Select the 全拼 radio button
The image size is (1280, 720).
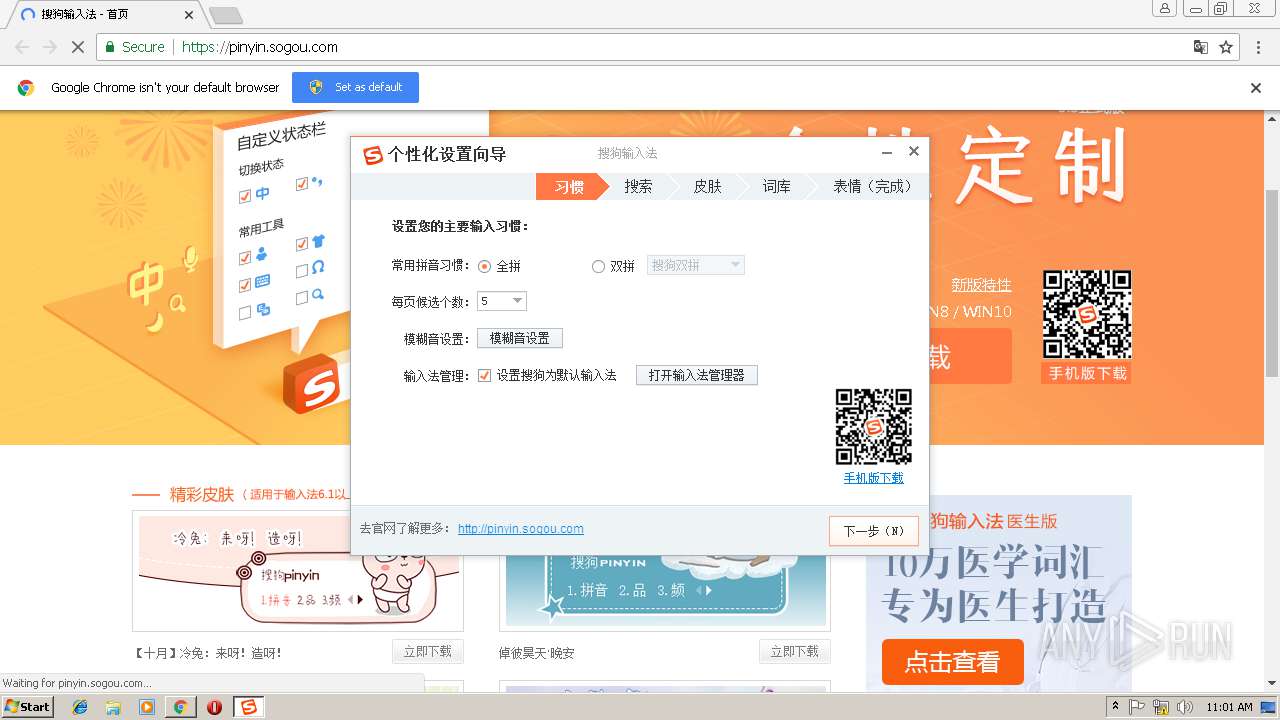click(485, 266)
